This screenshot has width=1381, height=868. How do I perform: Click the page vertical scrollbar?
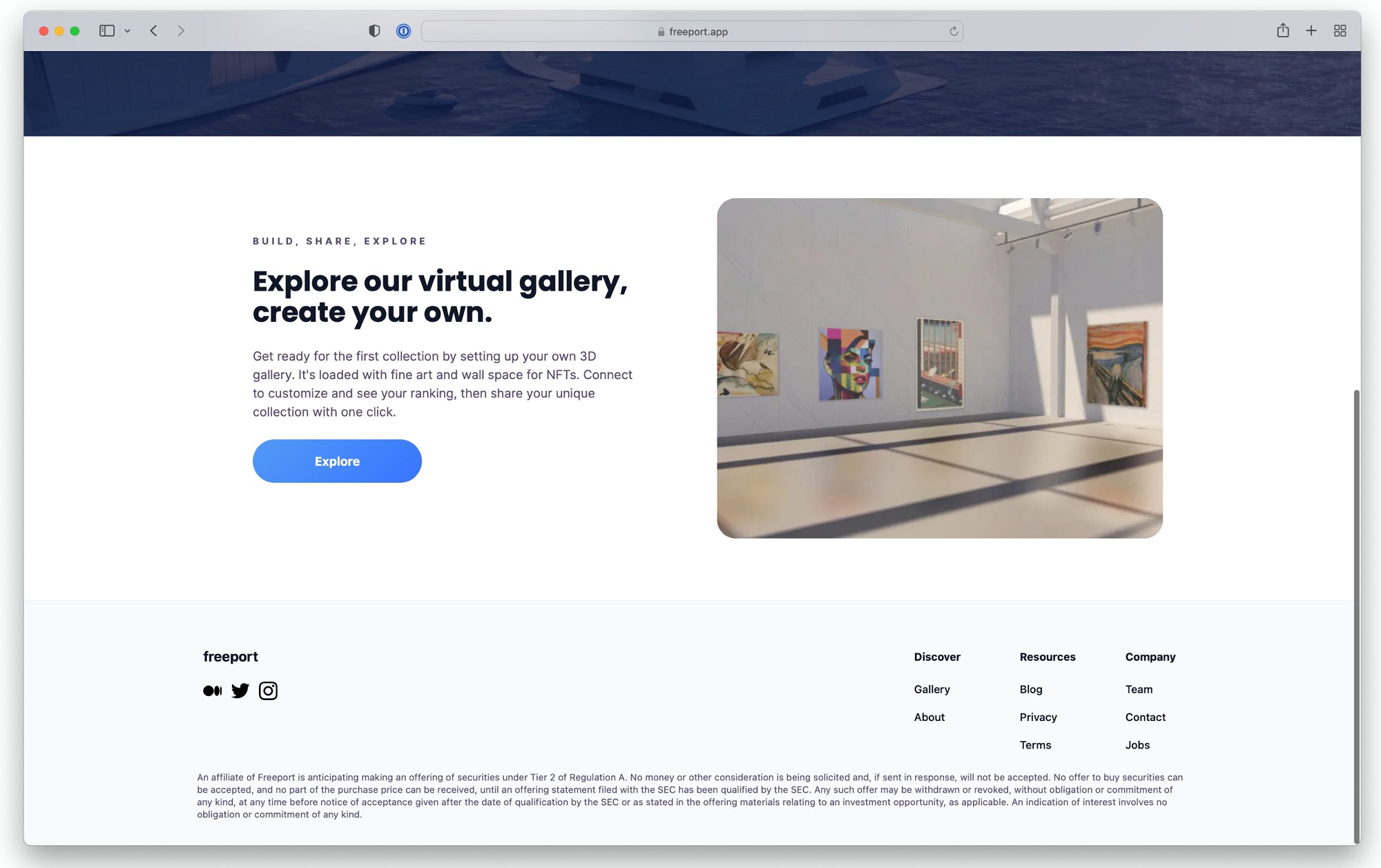click(x=1356, y=615)
